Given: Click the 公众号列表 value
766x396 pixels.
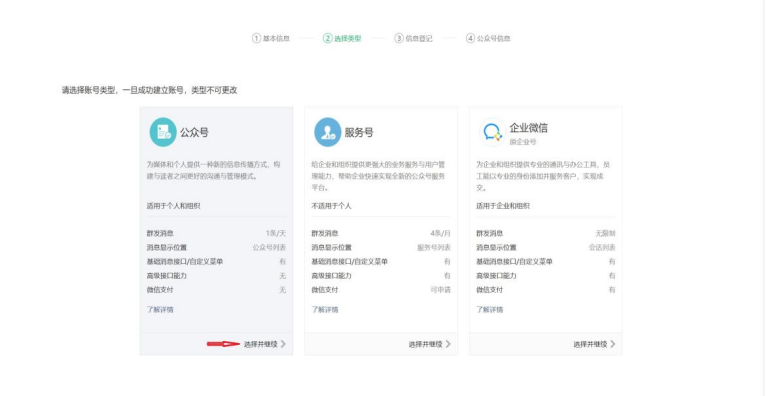Looking at the screenshot, I should 270,248.
